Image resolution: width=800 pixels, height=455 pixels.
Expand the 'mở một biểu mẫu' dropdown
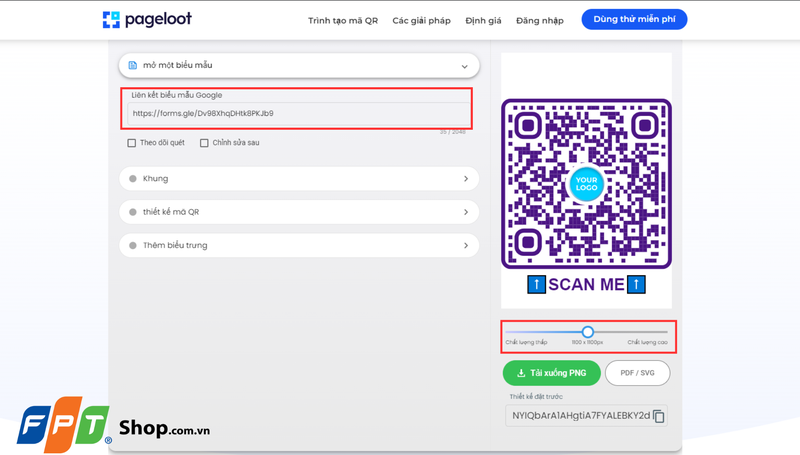click(x=299, y=65)
